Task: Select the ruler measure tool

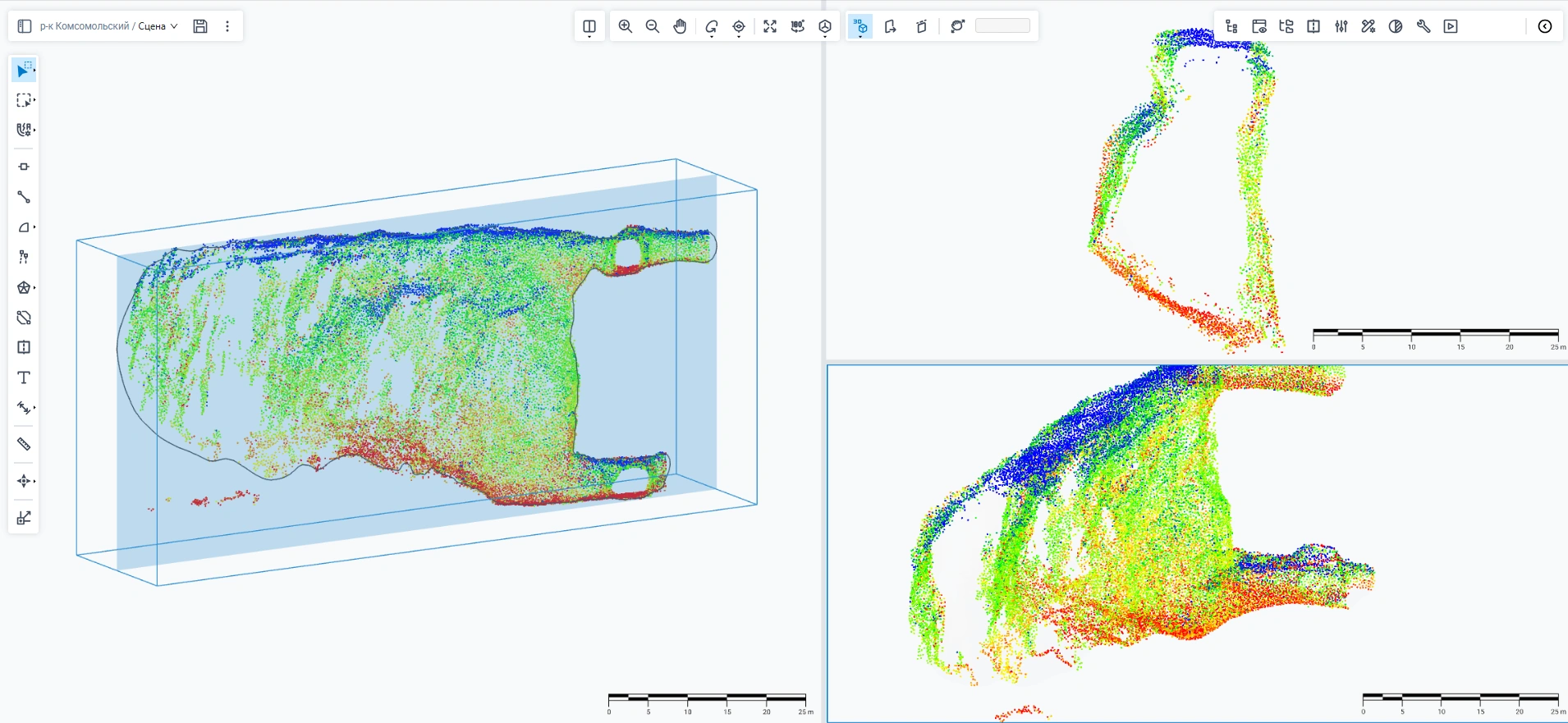Action: (x=24, y=444)
